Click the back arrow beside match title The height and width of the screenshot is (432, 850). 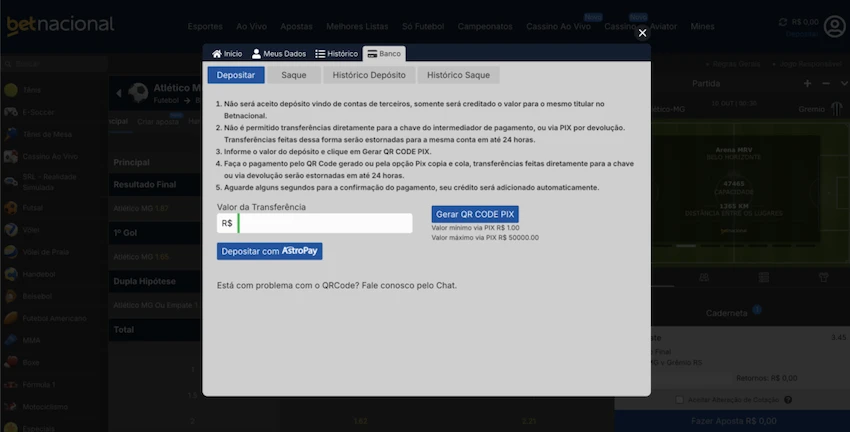click(x=119, y=93)
